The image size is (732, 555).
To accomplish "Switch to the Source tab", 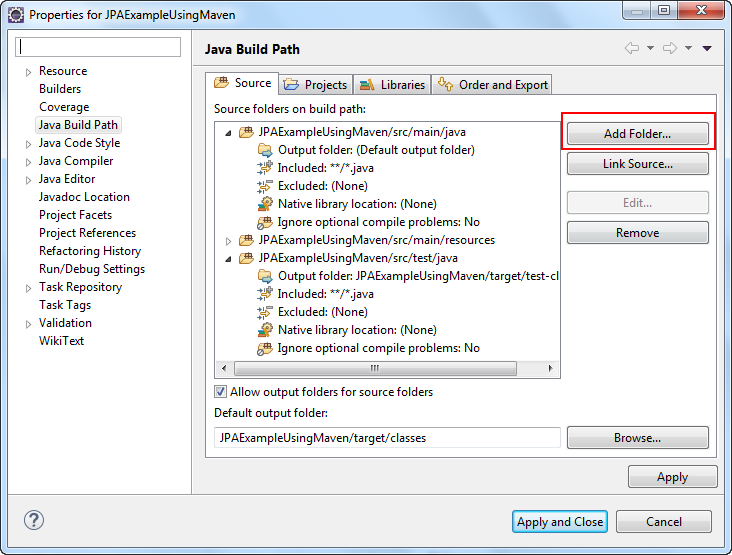I will pos(242,83).
